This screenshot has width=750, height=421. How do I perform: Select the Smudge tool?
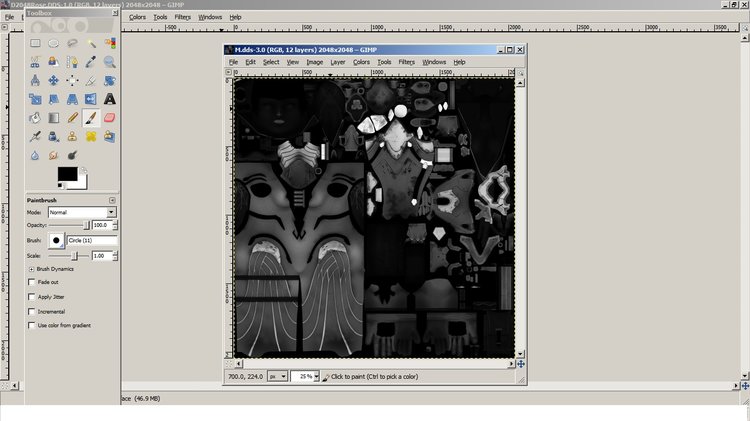coord(54,155)
